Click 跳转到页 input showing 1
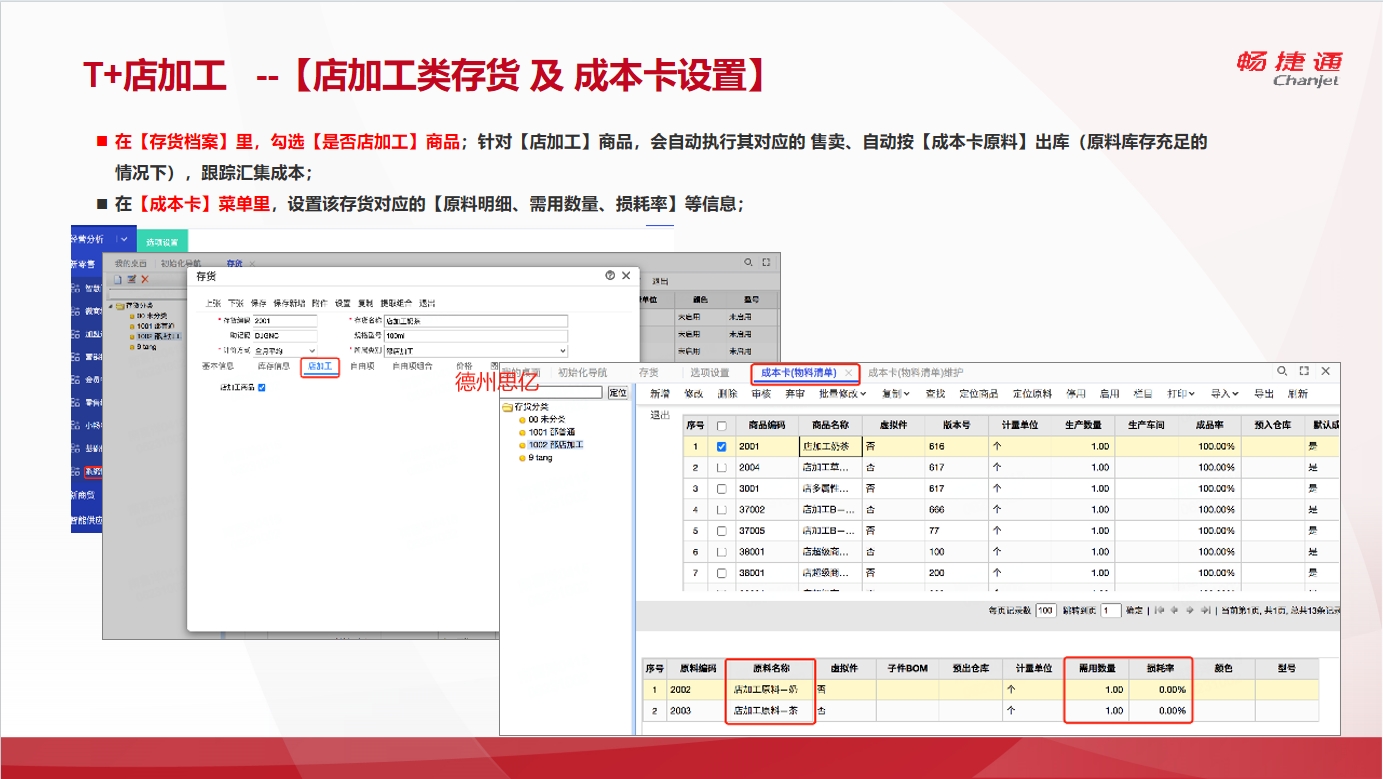This screenshot has width=1383, height=779. click(x=1110, y=610)
